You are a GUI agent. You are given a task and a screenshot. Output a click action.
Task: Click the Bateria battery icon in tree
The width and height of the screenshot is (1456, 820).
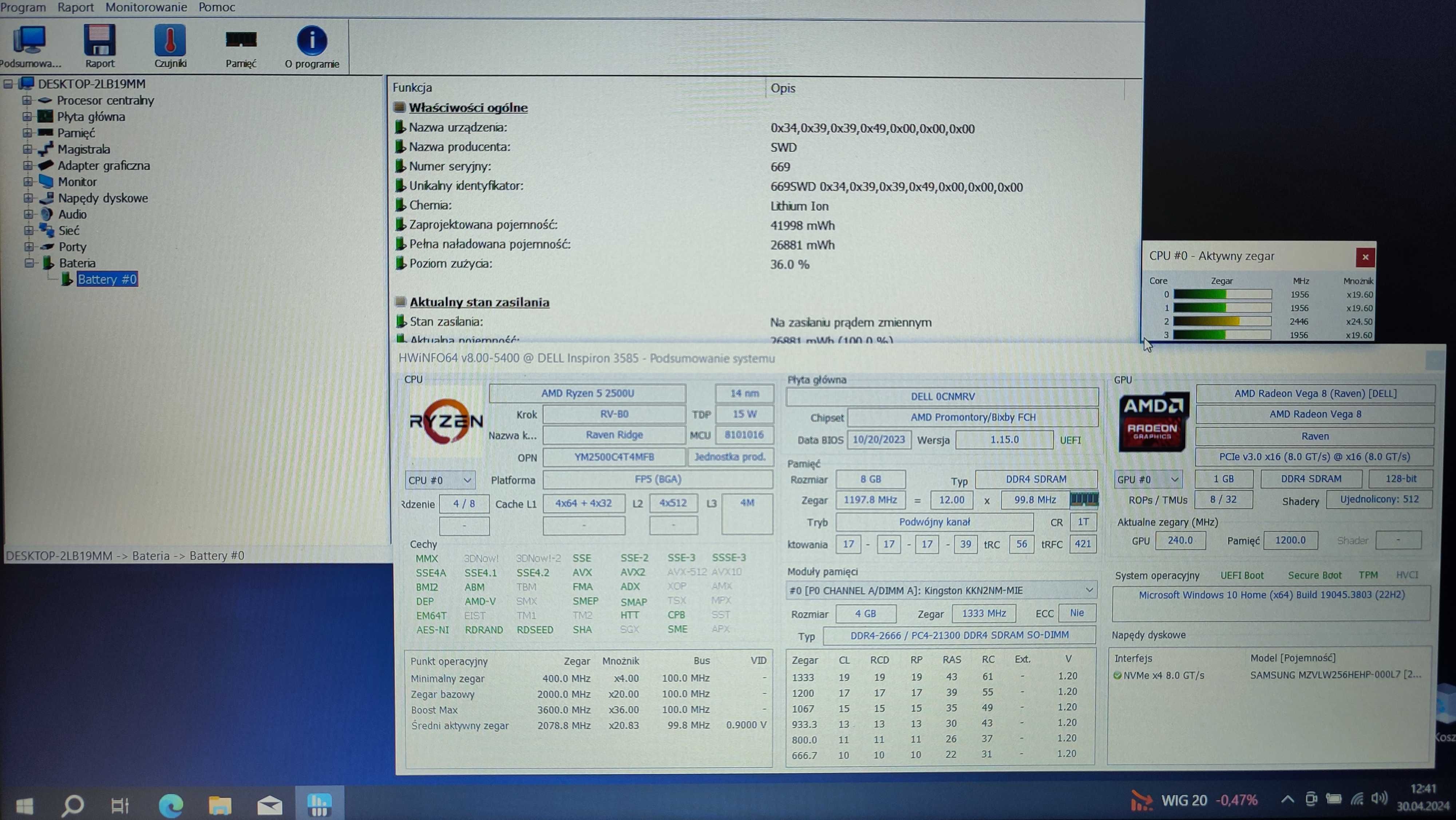[49, 263]
